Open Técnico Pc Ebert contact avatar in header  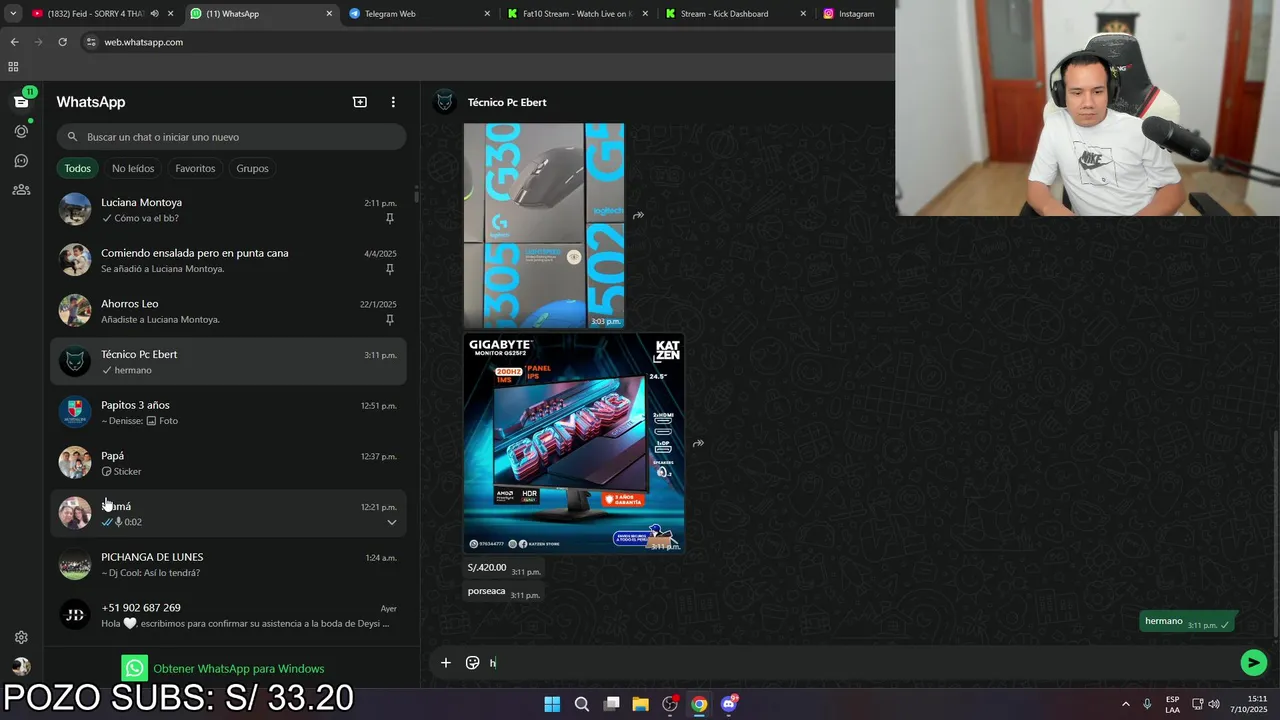445,102
